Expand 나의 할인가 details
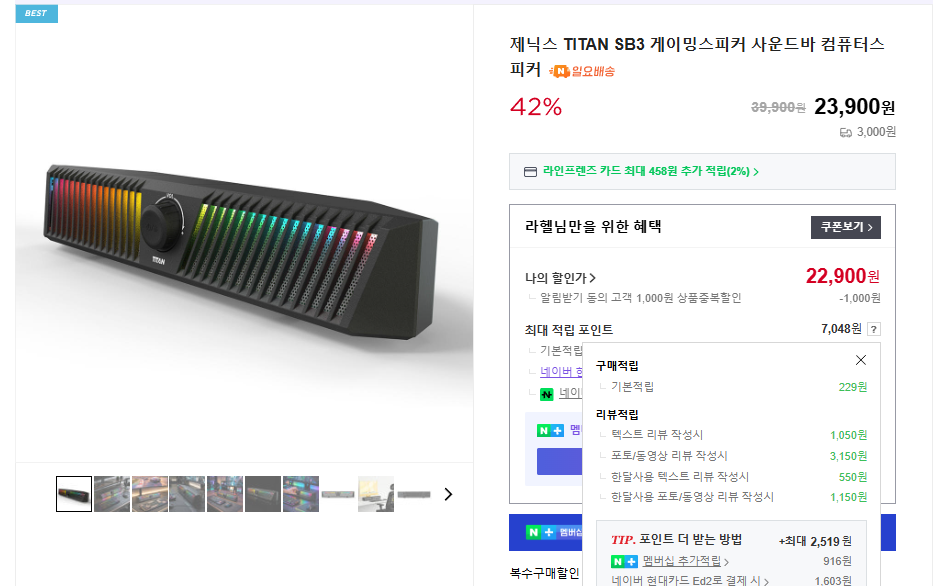The height and width of the screenshot is (586, 947). (x=561, y=278)
